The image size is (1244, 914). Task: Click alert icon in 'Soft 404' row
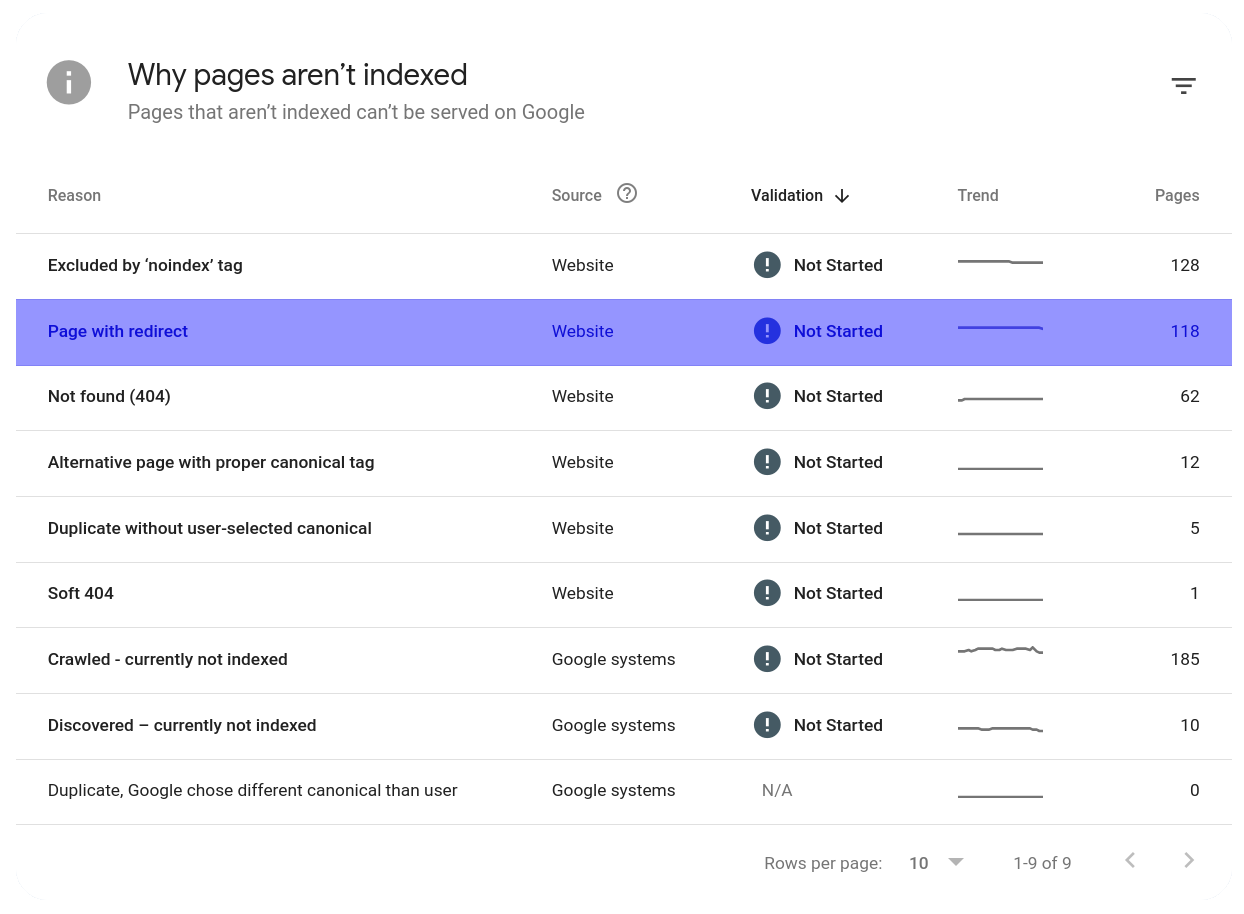point(767,593)
